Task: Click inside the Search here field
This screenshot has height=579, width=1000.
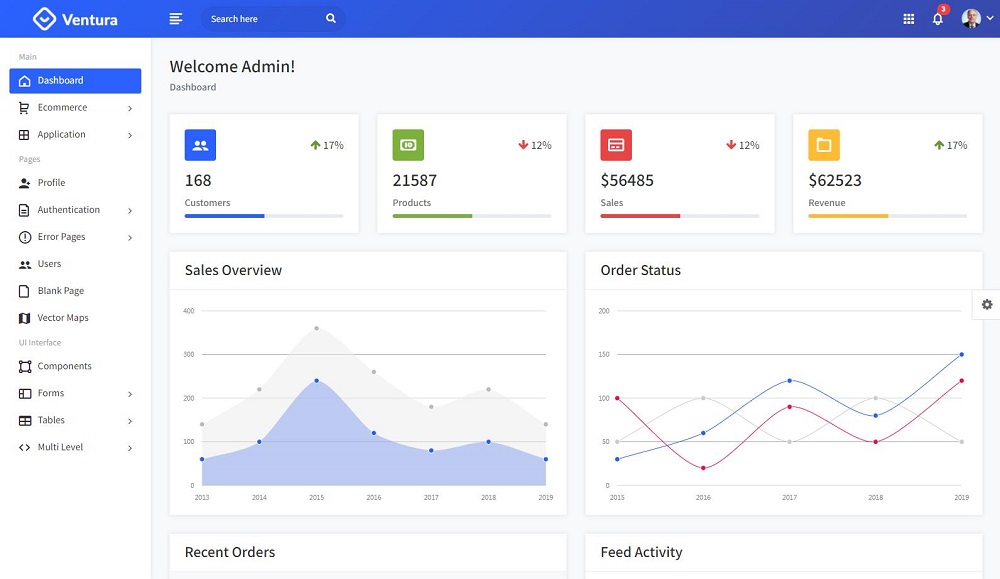Action: [273, 18]
